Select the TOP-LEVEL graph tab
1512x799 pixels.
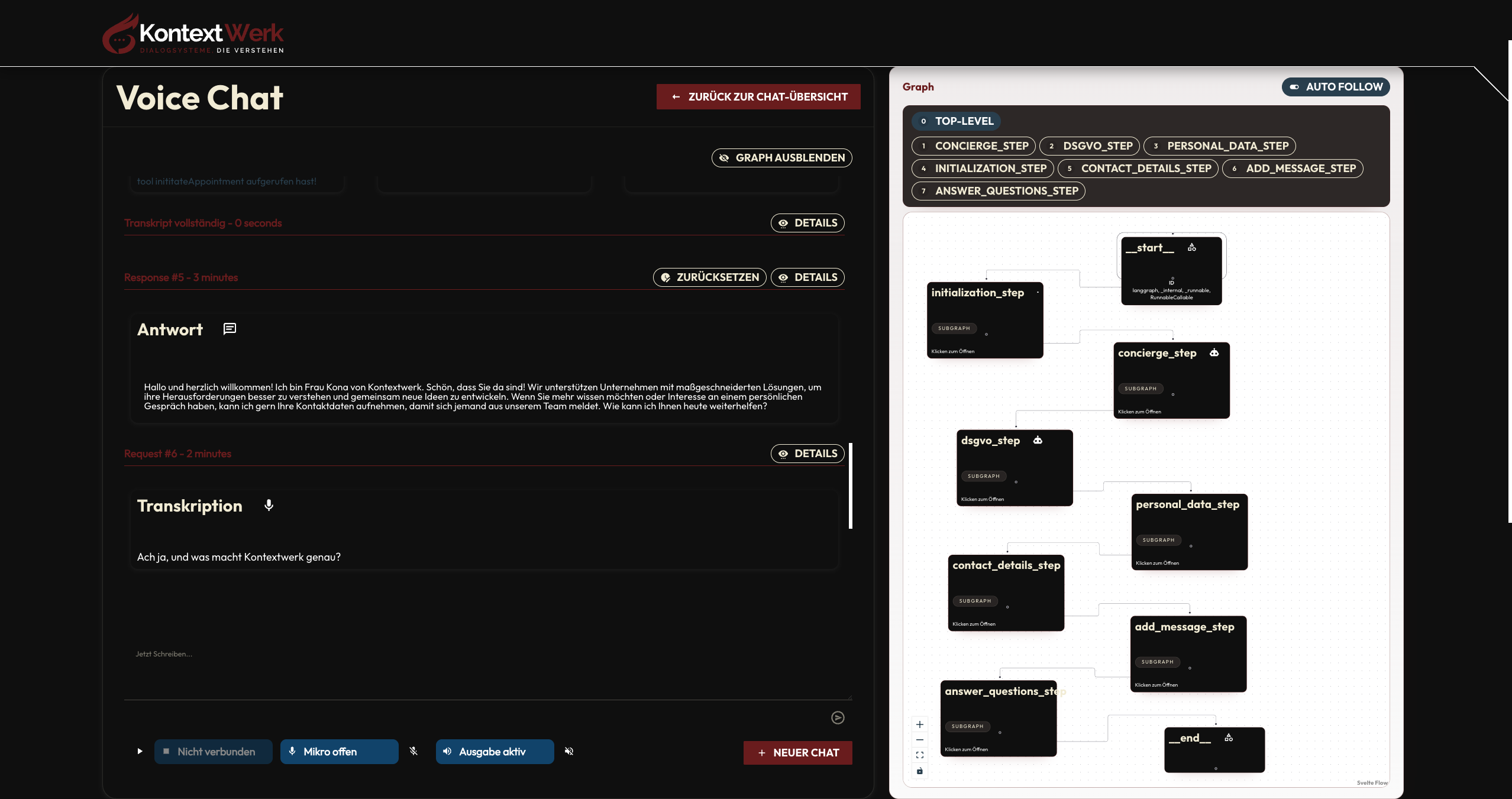point(955,121)
